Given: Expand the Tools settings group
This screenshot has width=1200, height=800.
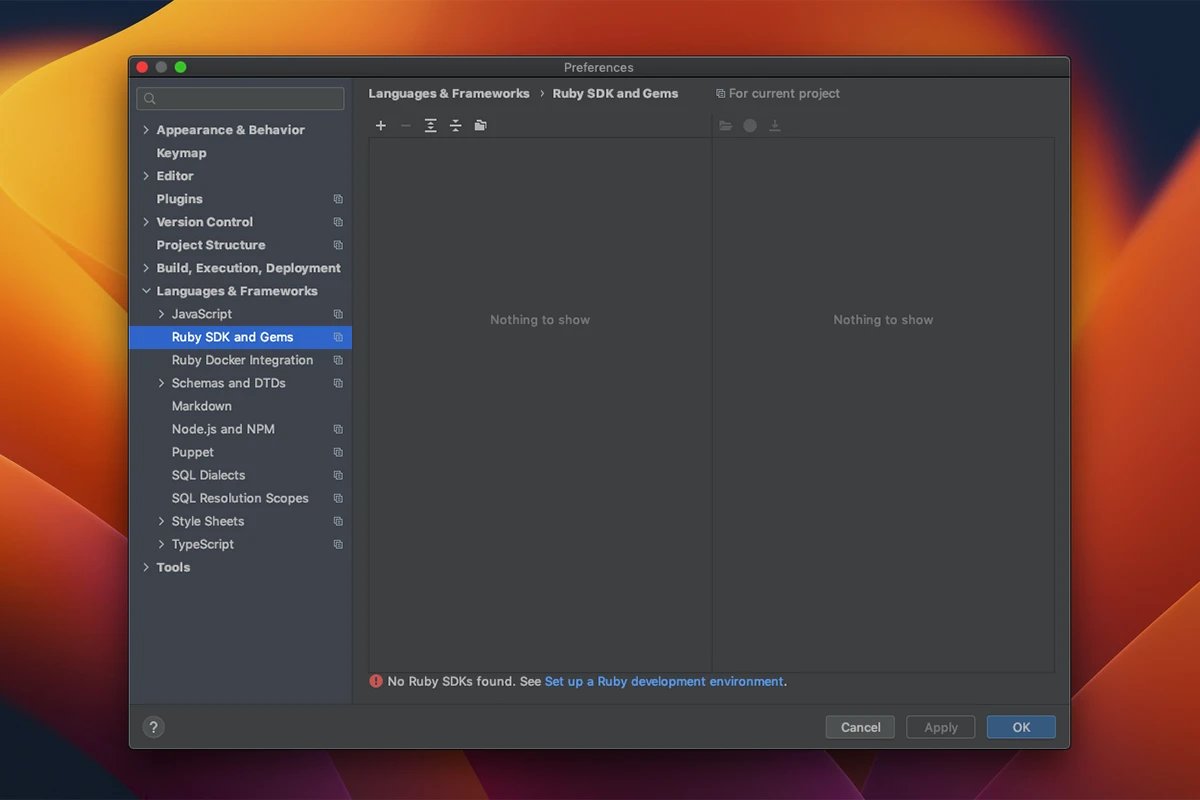Looking at the screenshot, I should (146, 567).
